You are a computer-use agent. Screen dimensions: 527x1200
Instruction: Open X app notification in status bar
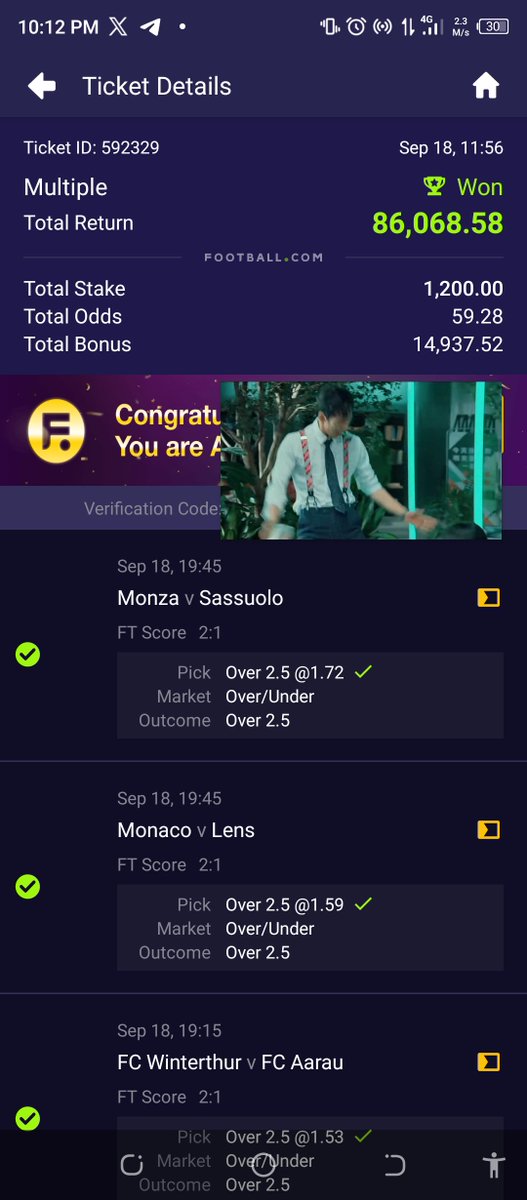click(118, 27)
